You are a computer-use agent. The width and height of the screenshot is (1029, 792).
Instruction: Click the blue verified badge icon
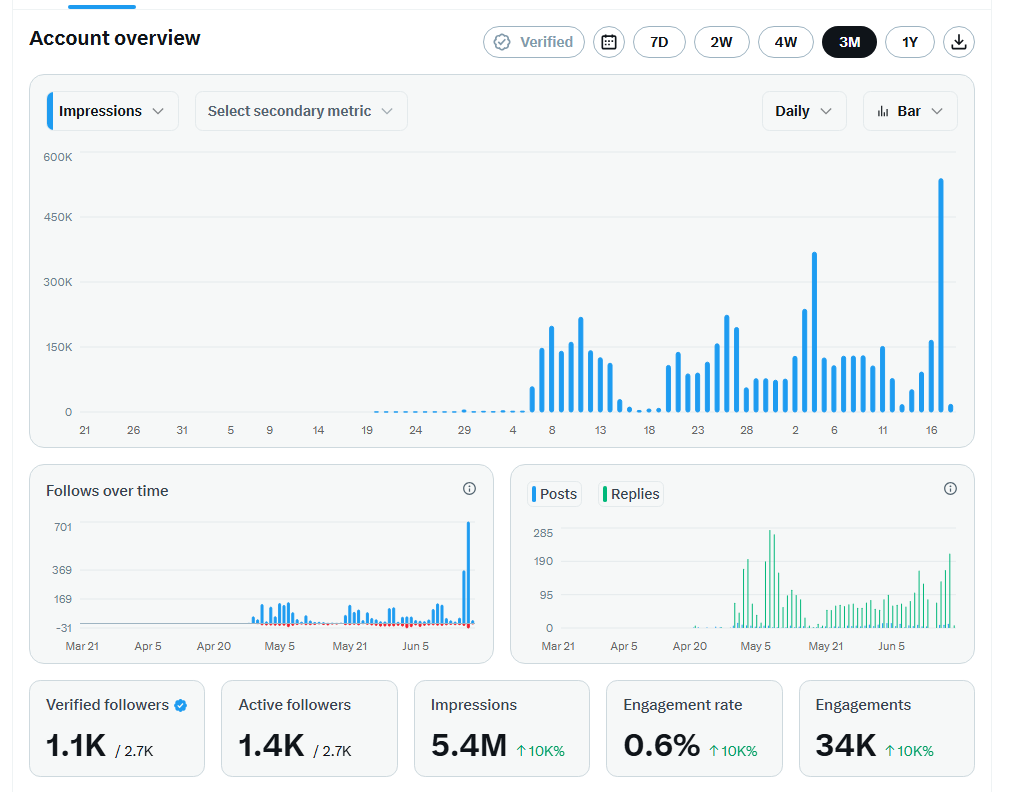180,705
